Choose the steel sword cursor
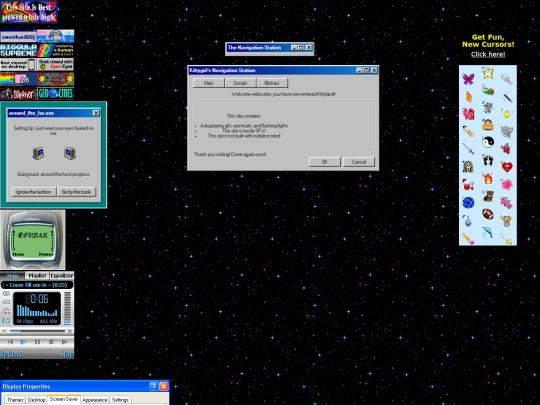Image resolution: width=540 pixels, height=405 pixels. pyautogui.click(x=468, y=149)
